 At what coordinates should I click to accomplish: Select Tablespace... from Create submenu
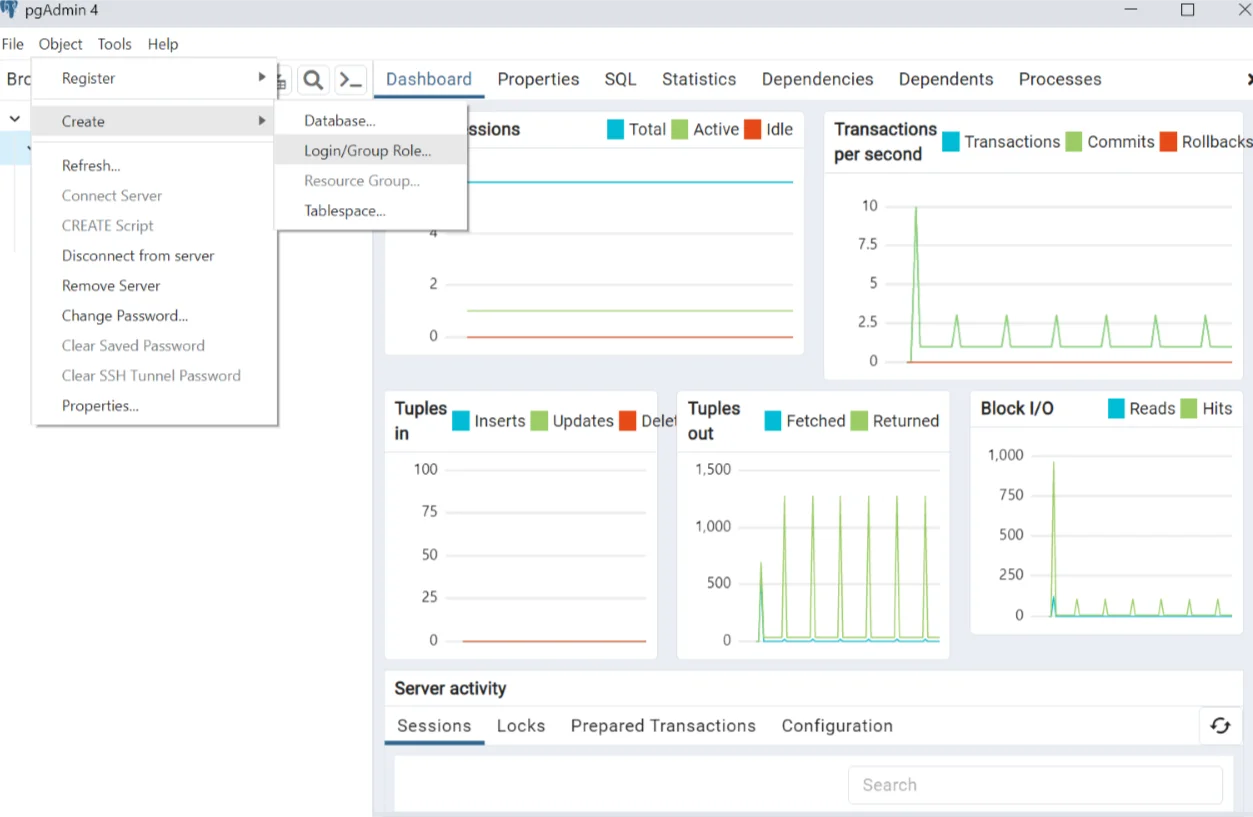(x=371, y=211)
